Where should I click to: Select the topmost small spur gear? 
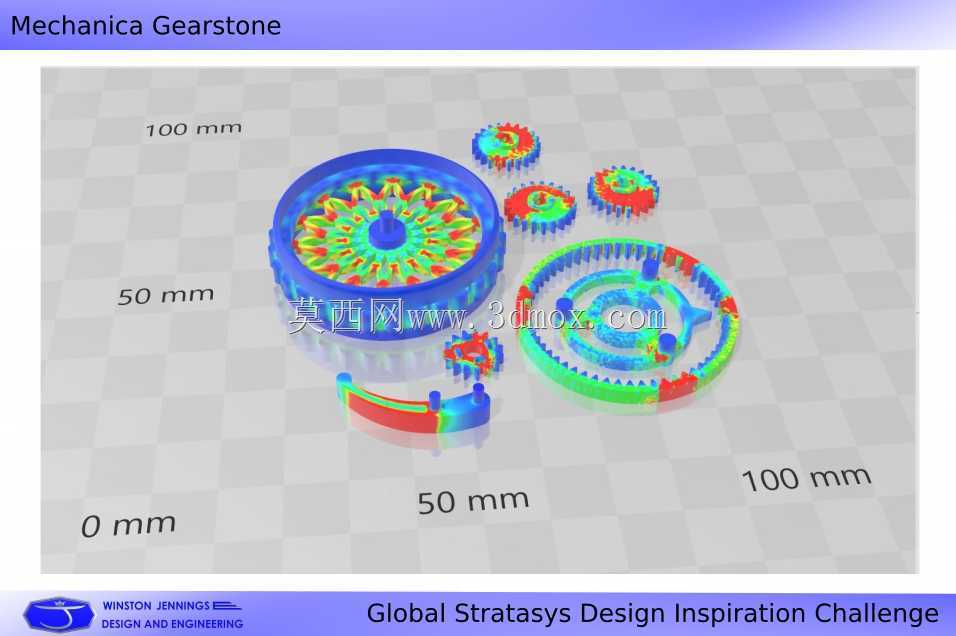point(506,145)
